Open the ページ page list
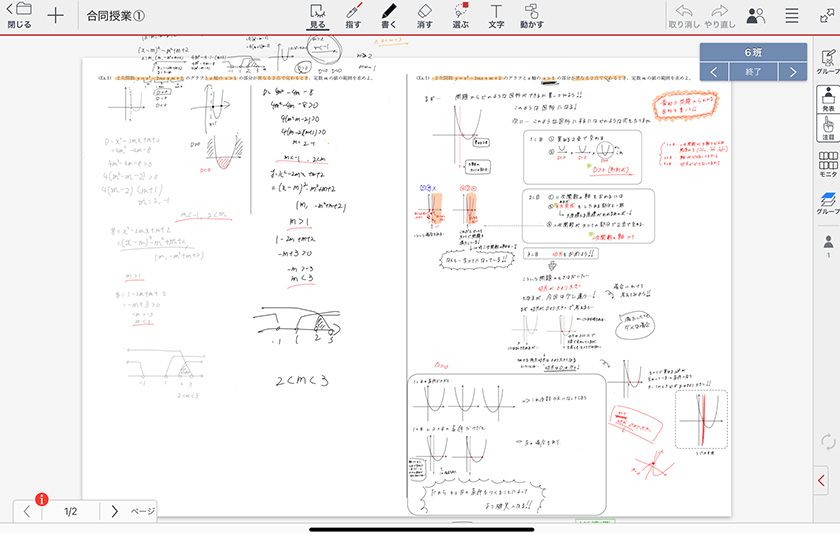Viewport: 840px width, 533px height. point(143,511)
